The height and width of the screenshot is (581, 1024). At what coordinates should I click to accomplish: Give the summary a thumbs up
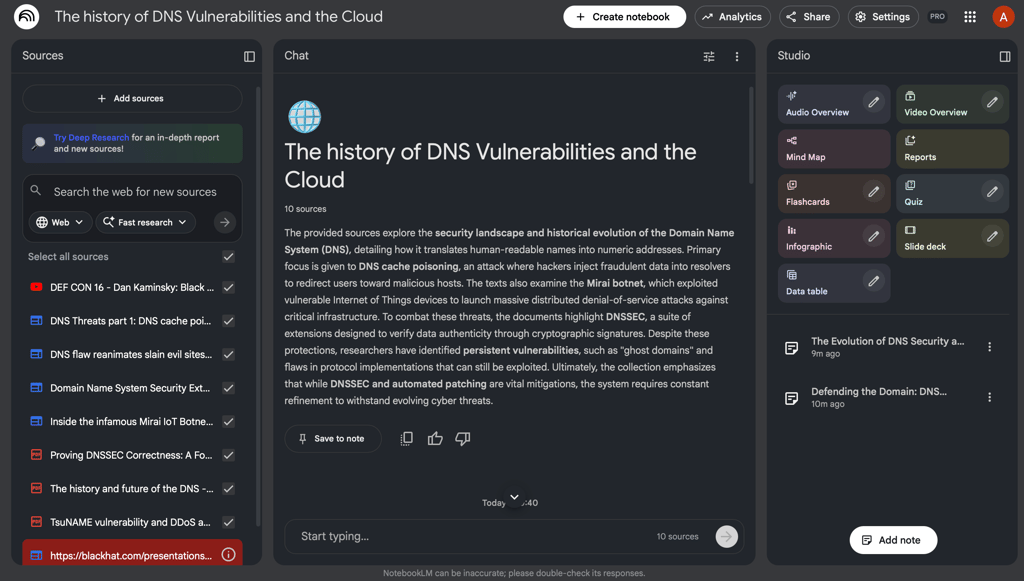coord(435,439)
